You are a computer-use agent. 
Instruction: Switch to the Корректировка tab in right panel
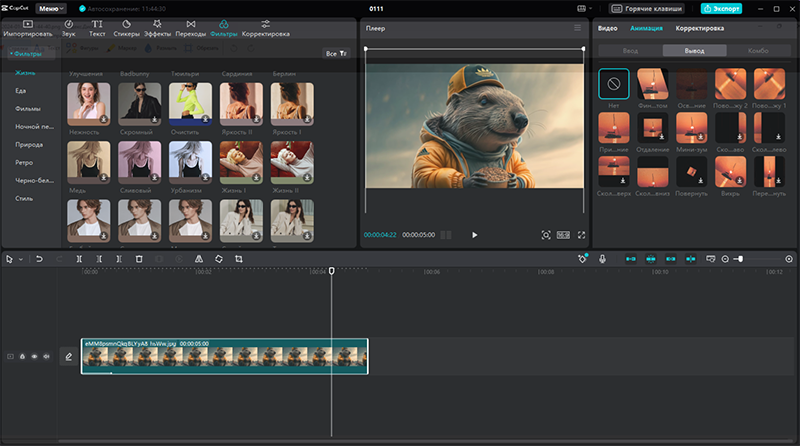pyautogui.click(x=699, y=28)
